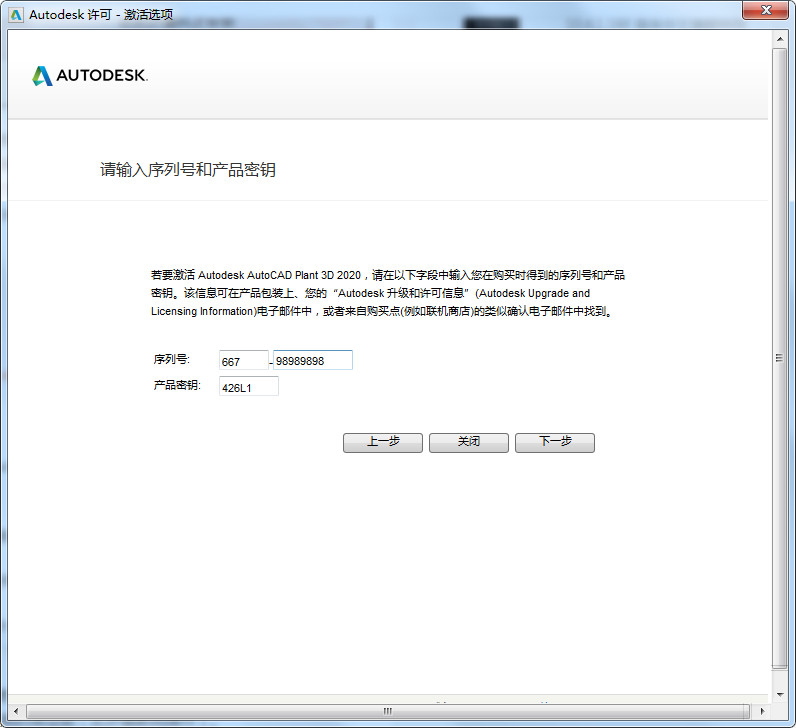The width and height of the screenshot is (796, 728).
Task: Close the Autodesk license window
Action: tap(766, 10)
